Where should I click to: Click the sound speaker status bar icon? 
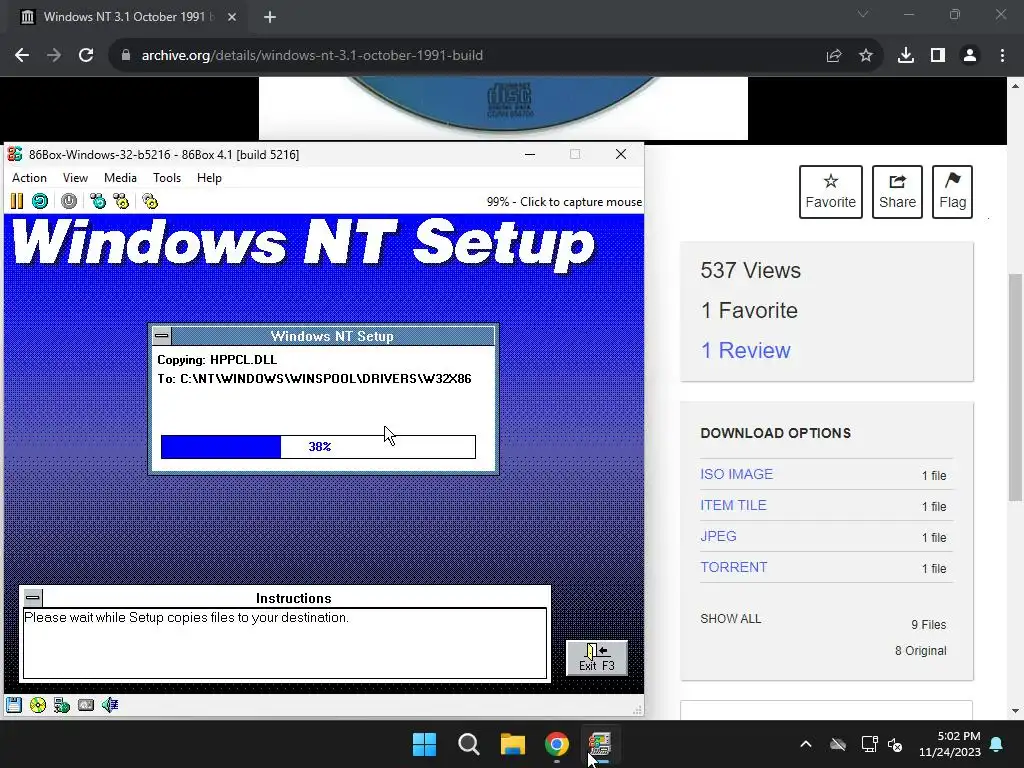(110, 705)
